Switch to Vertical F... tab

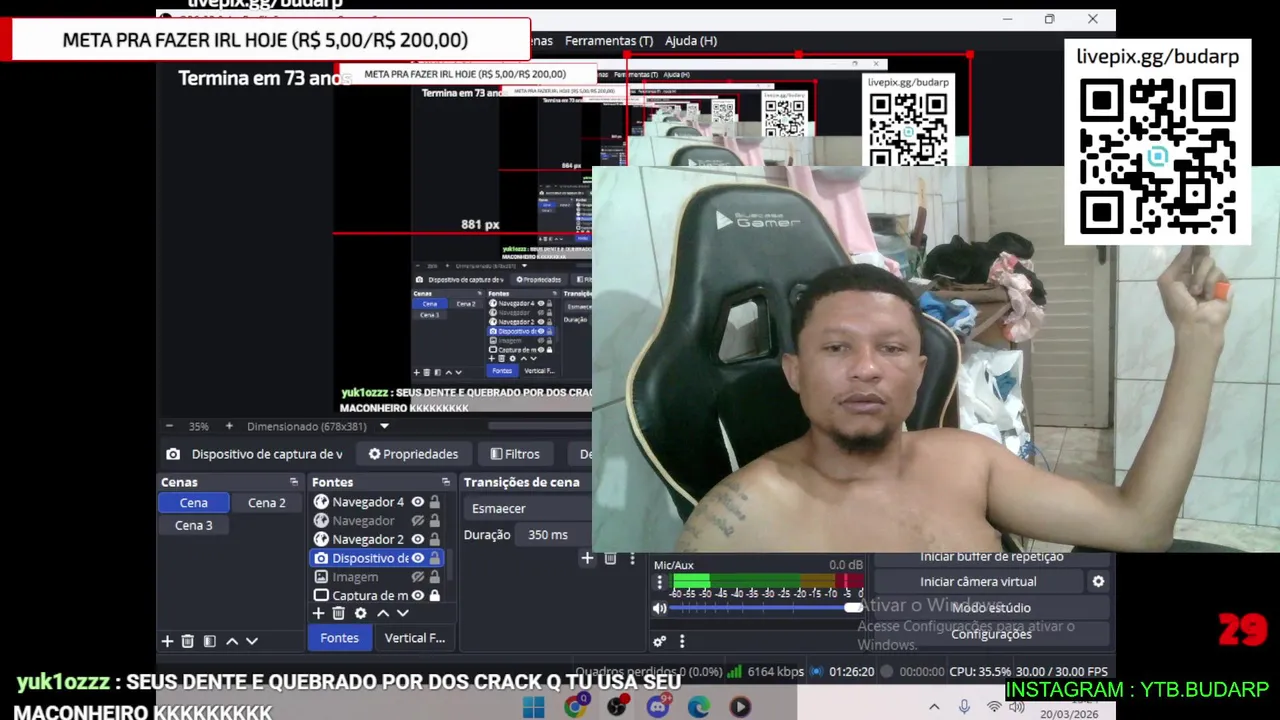(414, 638)
